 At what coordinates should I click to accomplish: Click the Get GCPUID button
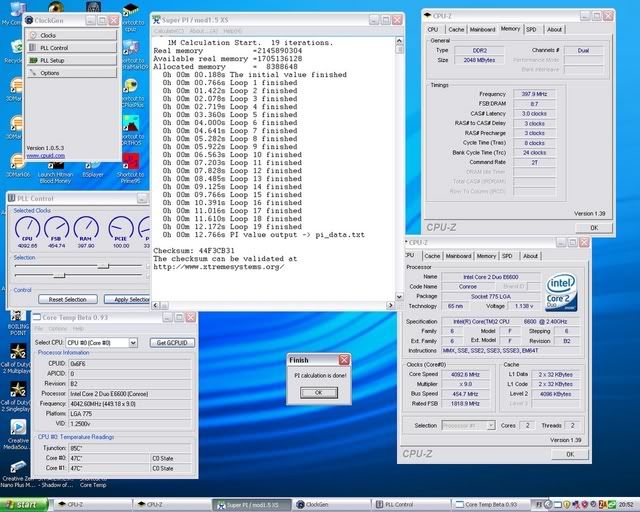pyautogui.click(x=173, y=342)
